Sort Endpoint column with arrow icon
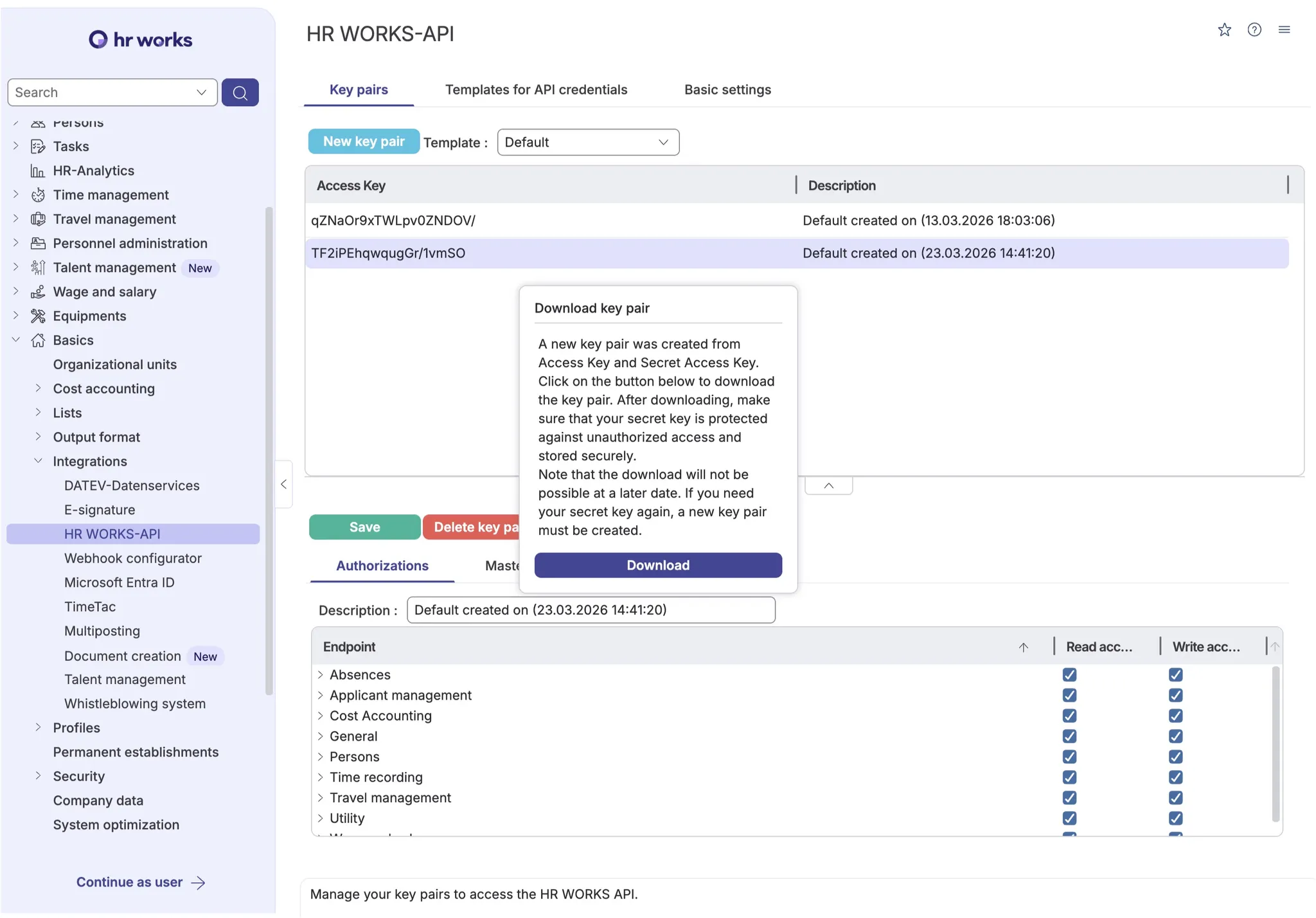The width and height of the screenshot is (1316, 918). (1023, 647)
